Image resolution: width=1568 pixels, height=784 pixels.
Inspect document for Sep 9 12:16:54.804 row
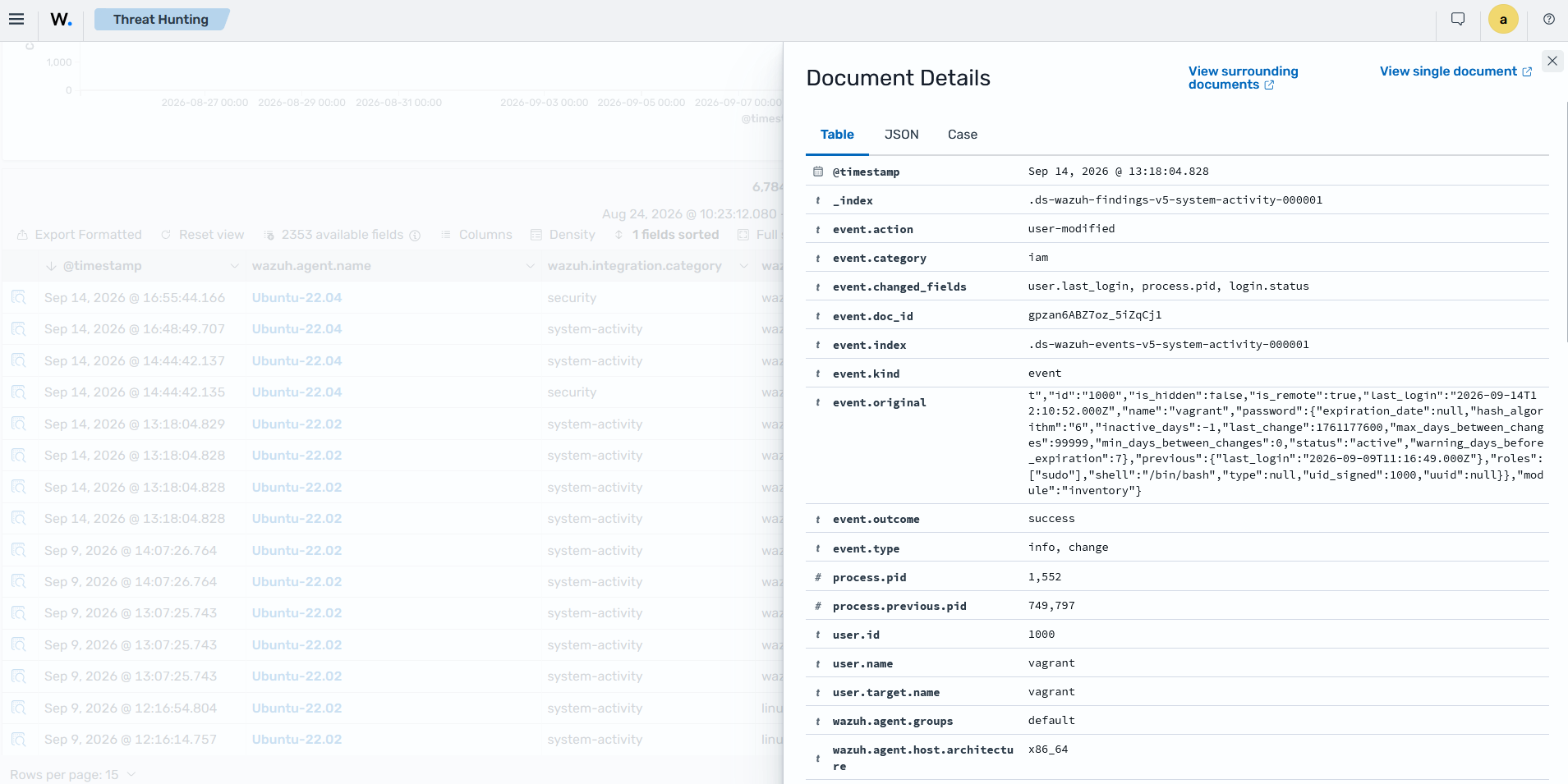[x=19, y=708]
